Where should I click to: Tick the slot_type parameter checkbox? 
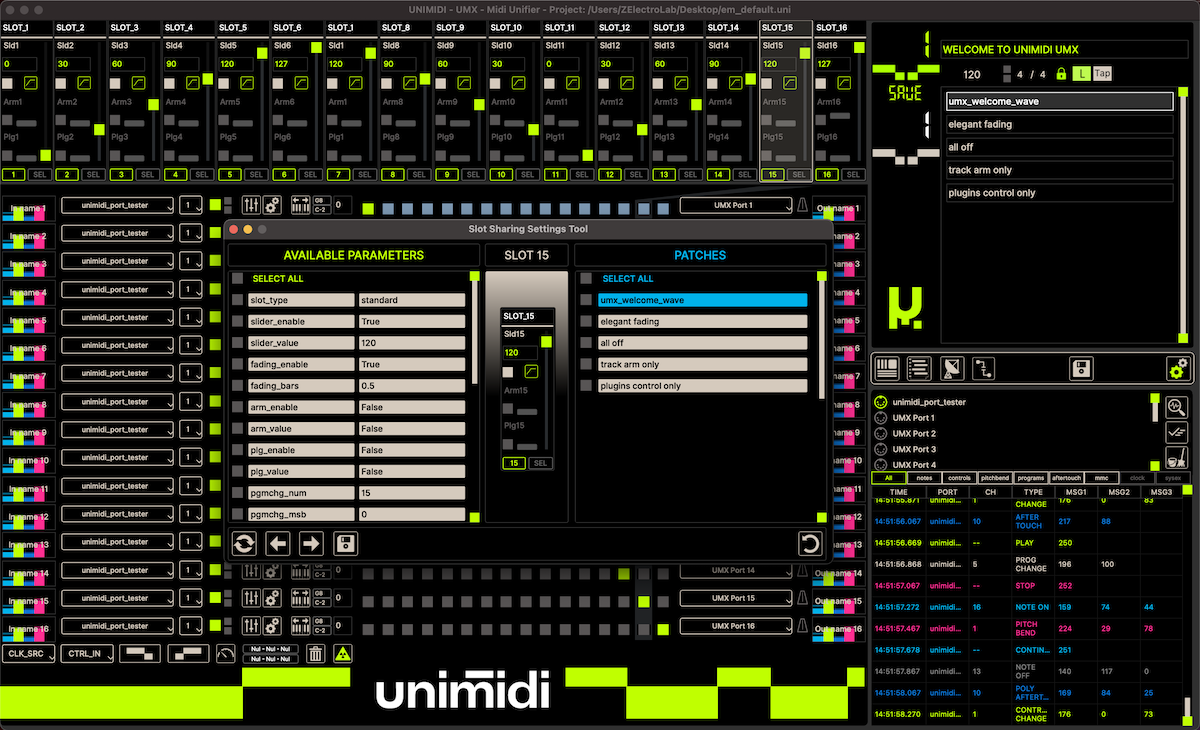[x=237, y=300]
